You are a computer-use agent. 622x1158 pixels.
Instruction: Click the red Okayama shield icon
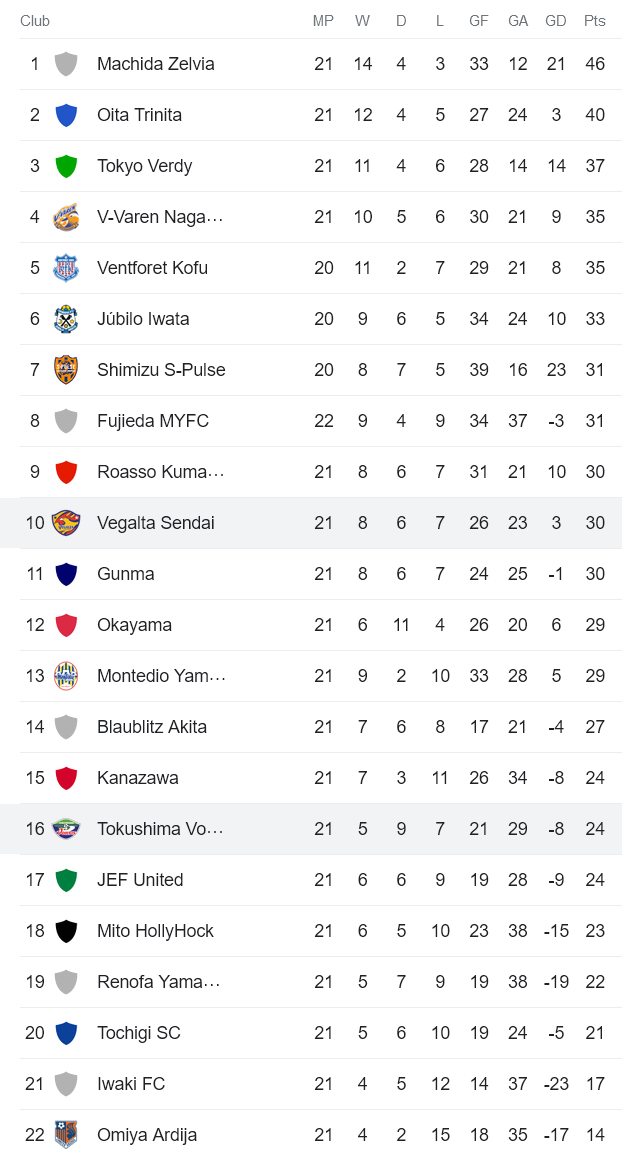pyautogui.click(x=66, y=625)
